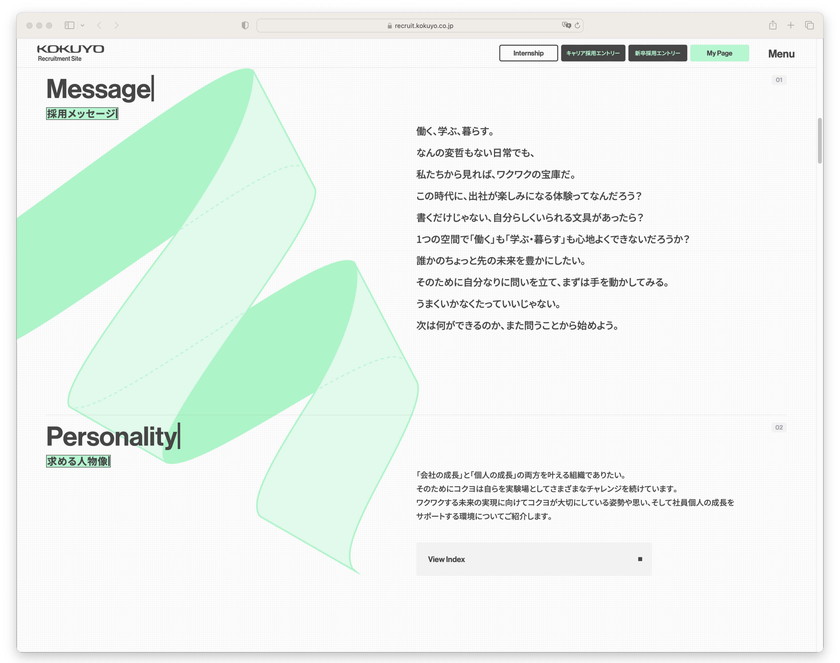Click the 求める人物像 label
Viewport: 840px width, 663px height.
[x=78, y=461]
